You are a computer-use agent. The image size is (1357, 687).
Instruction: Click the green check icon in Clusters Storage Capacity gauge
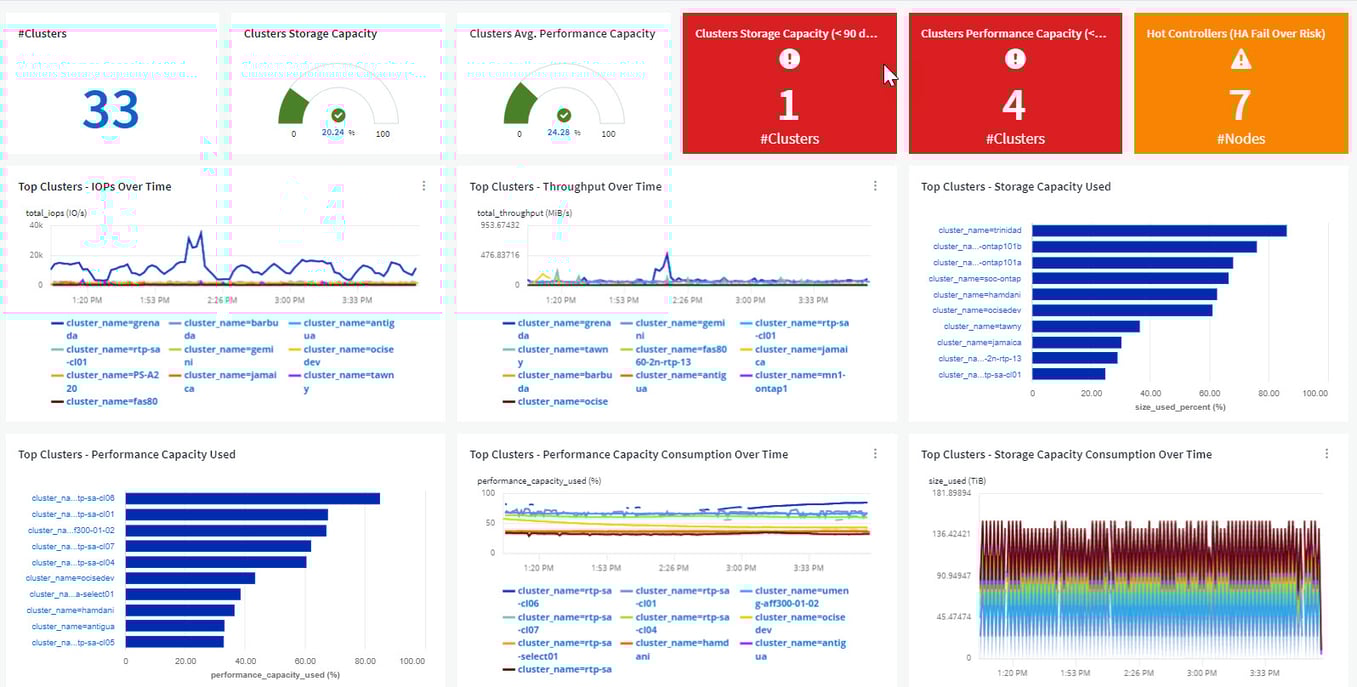click(x=338, y=116)
